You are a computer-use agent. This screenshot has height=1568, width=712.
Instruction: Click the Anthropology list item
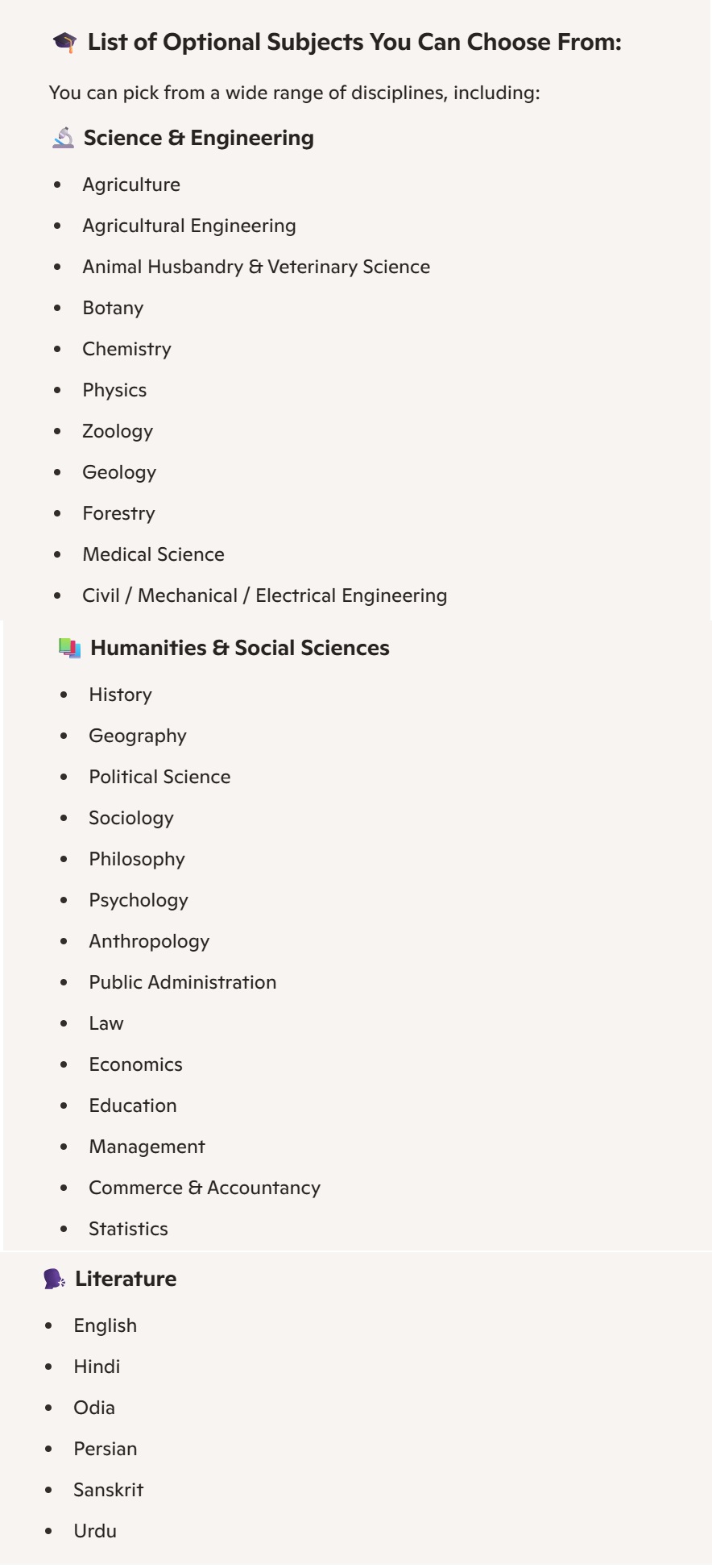149,941
